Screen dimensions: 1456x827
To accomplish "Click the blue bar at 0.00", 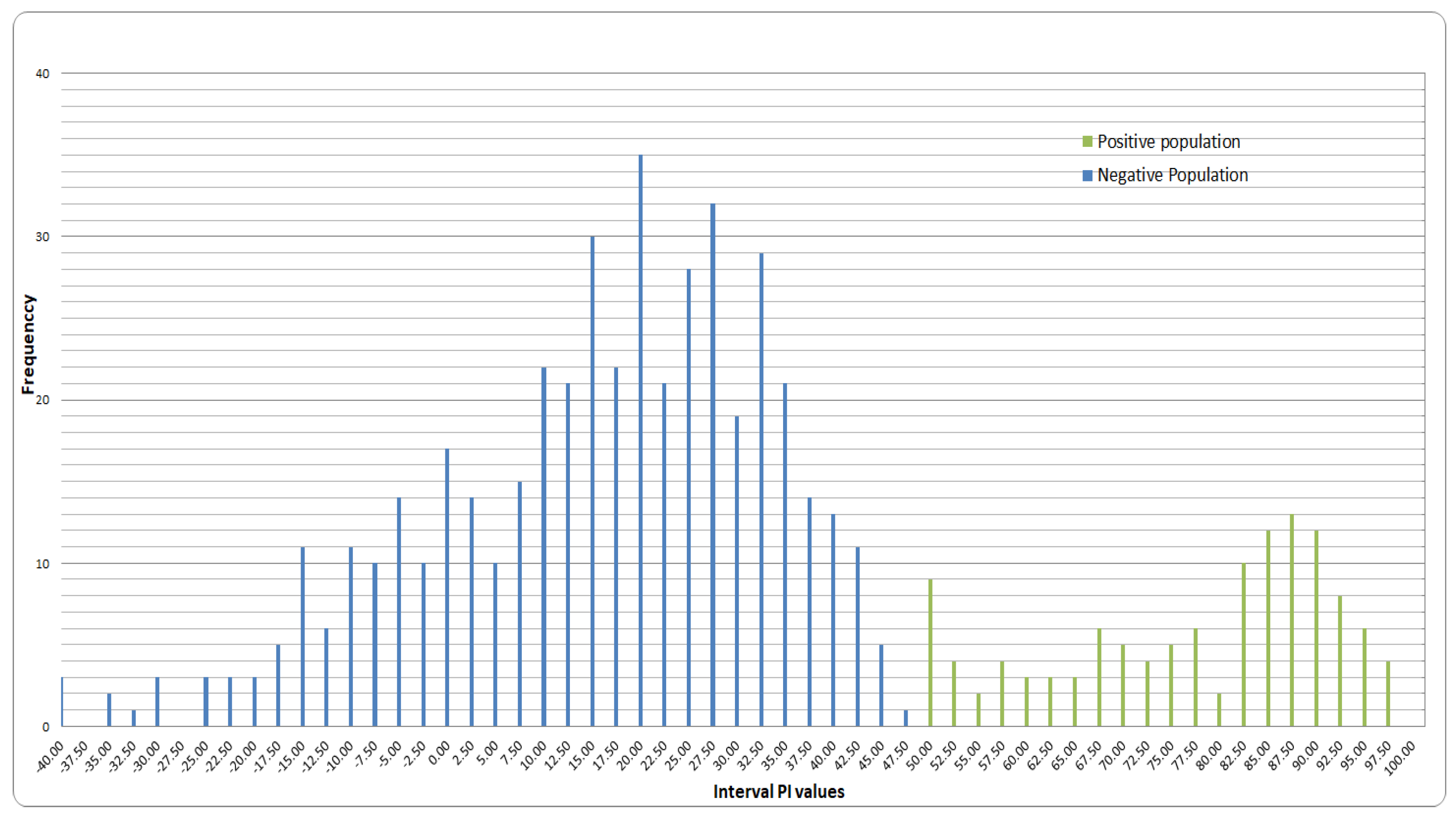I will 447,587.
